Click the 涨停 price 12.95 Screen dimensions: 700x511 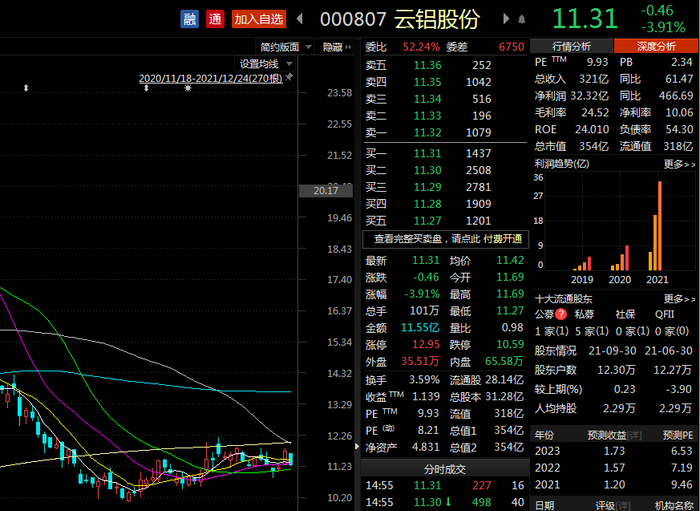(x=426, y=345)
